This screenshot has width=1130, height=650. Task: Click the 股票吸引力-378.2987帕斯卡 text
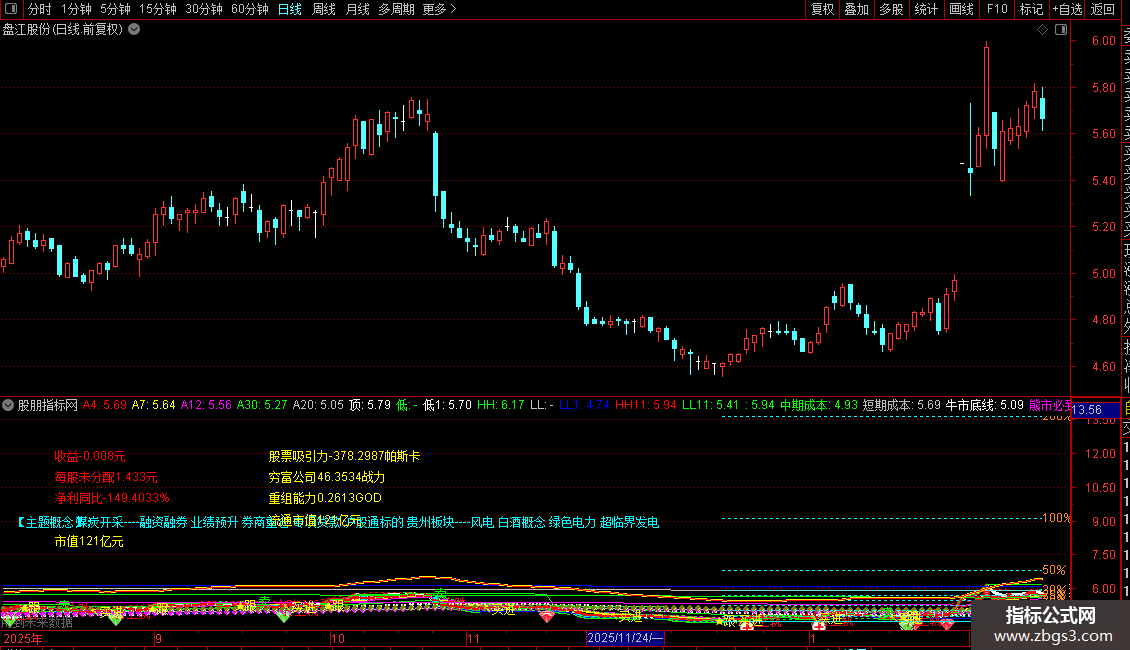[x=344, y=456]
